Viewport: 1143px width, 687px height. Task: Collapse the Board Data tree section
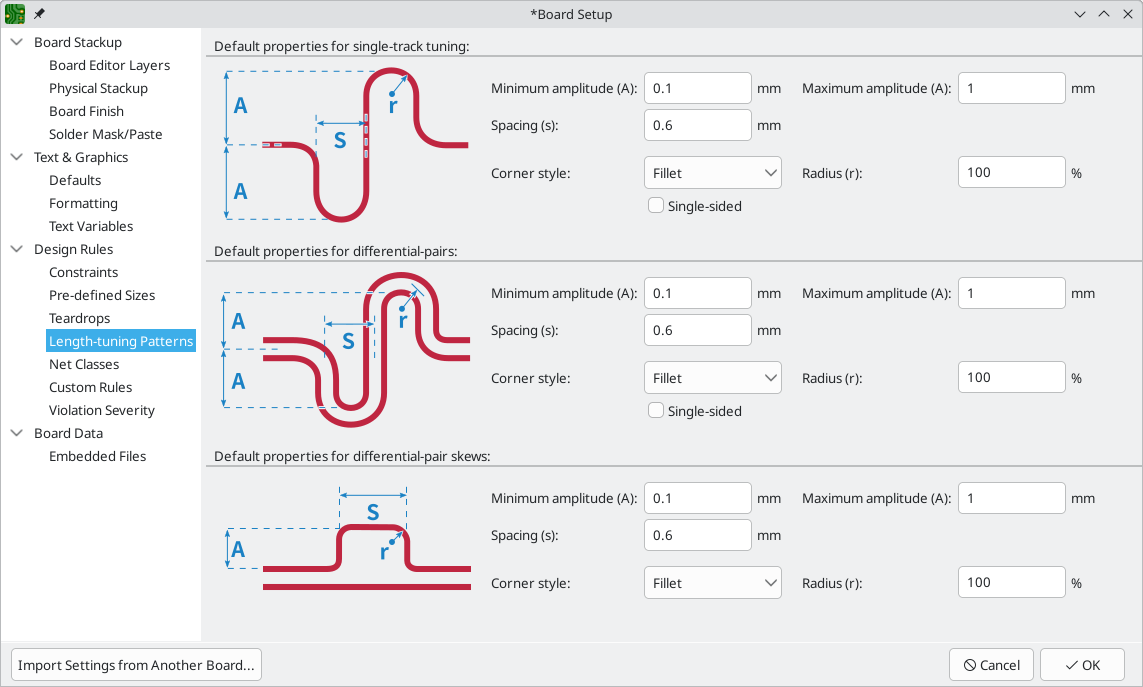[x=15, y=433]
